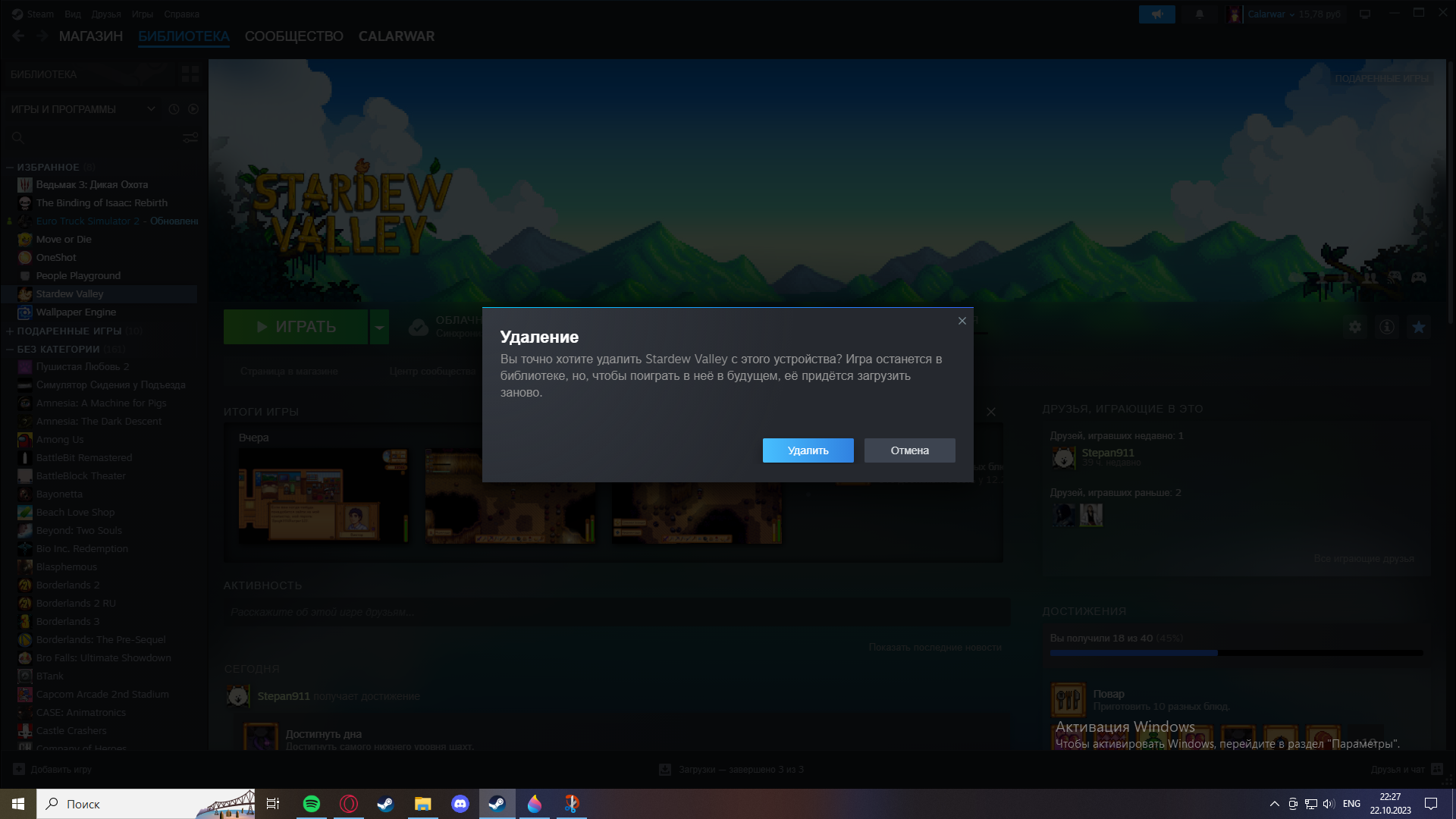Switch library to grid view icon

coord(190,74)
